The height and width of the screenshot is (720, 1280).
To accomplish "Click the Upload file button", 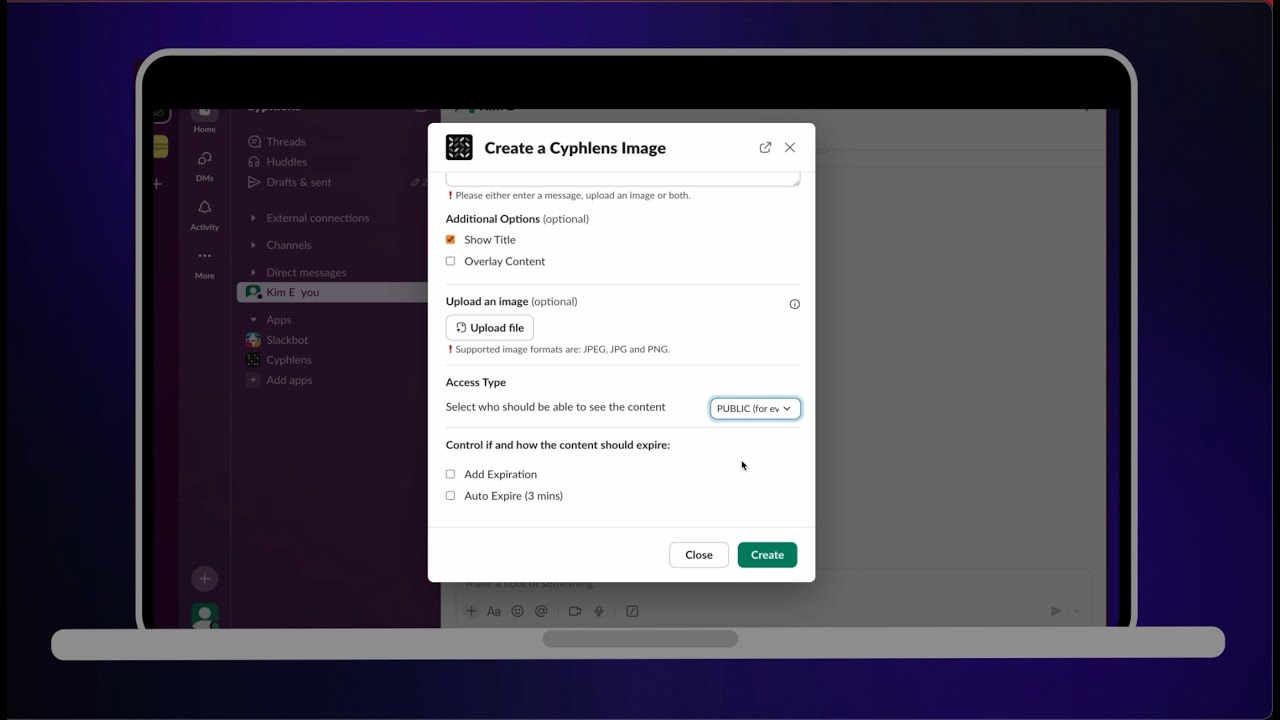I will pos(490,328).
